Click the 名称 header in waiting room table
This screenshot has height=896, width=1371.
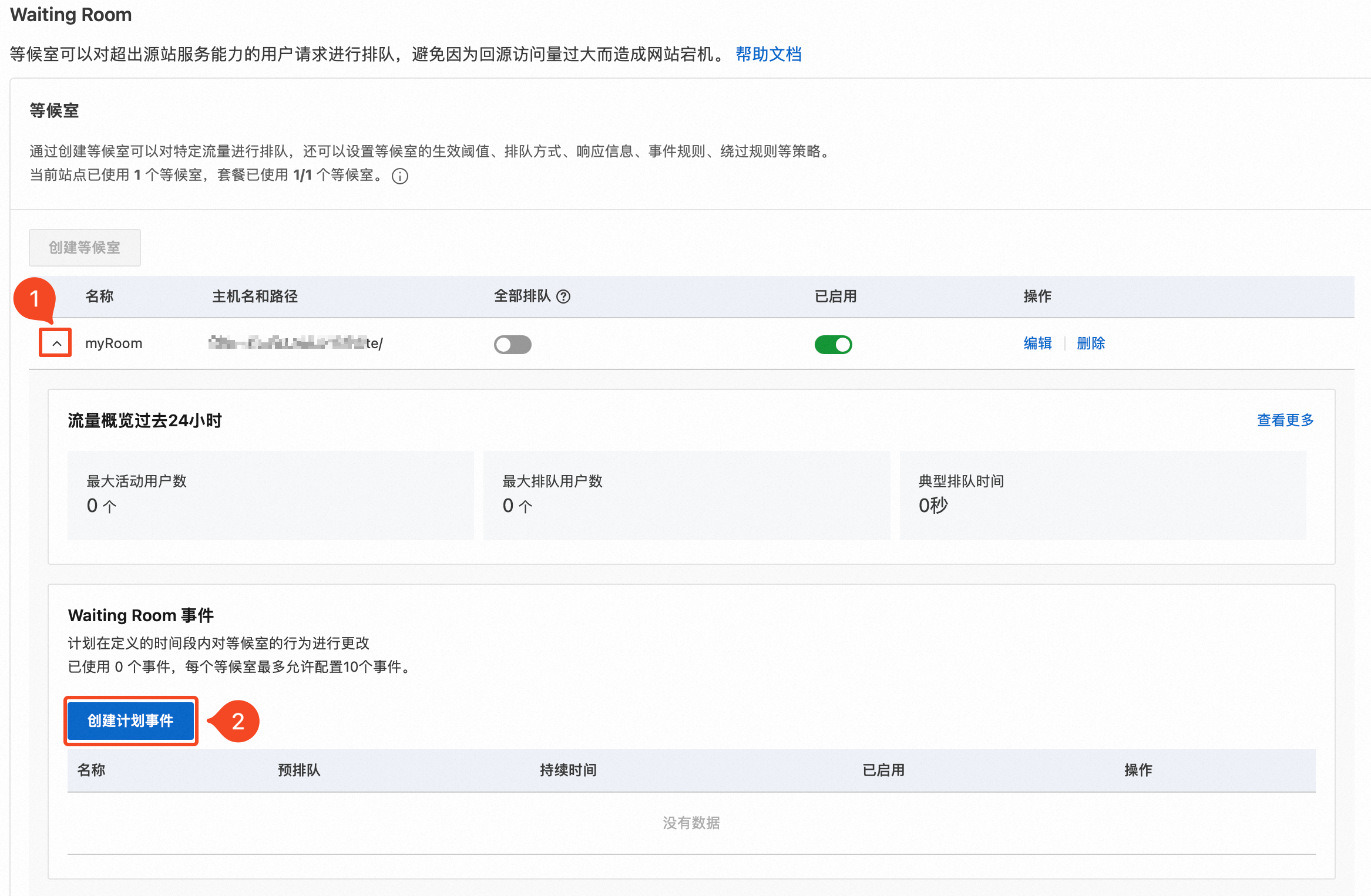point(99,297)
